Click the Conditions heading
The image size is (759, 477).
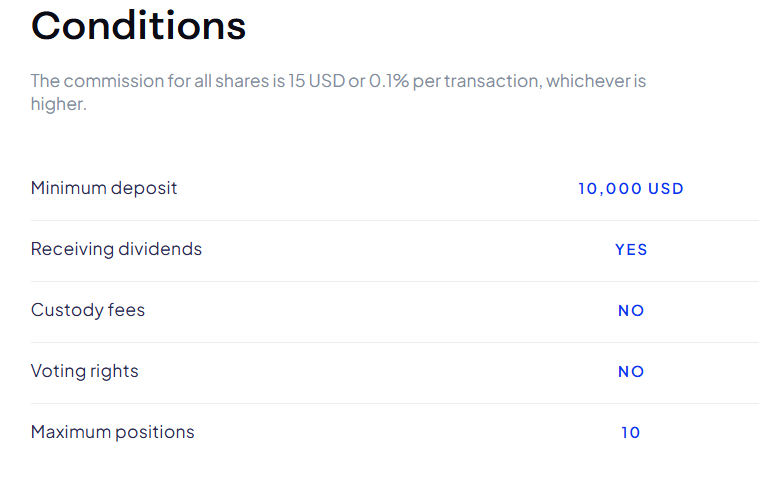[138, 25]
